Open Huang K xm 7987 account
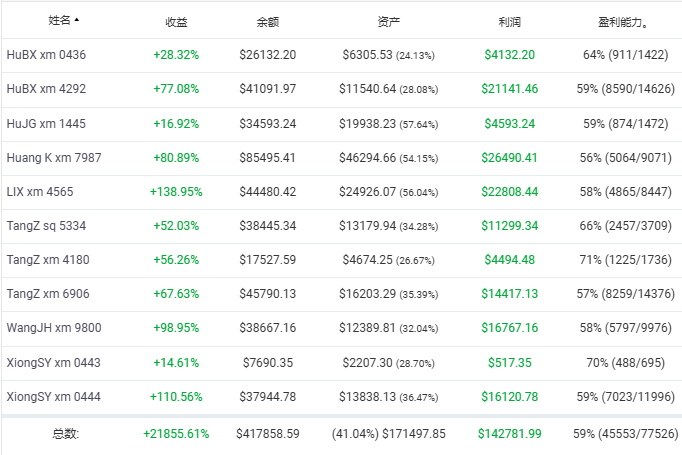The image size is (682, 455). click(54, 157)
